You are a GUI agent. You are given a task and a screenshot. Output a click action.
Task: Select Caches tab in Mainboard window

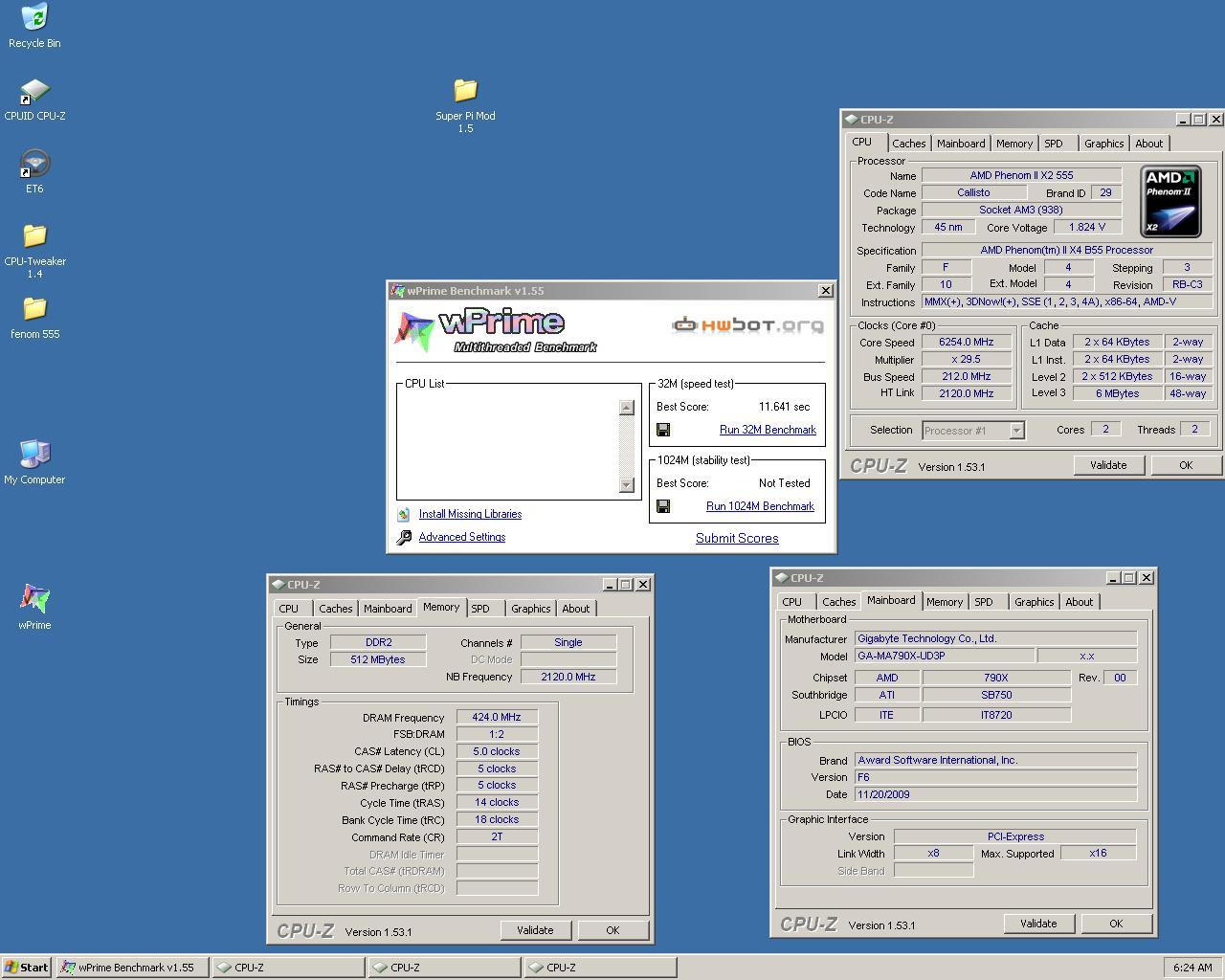838,602
